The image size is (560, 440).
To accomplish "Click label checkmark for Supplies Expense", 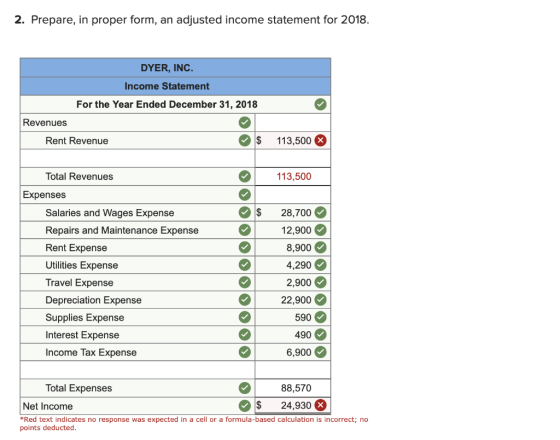I will [x=245, y=317].
